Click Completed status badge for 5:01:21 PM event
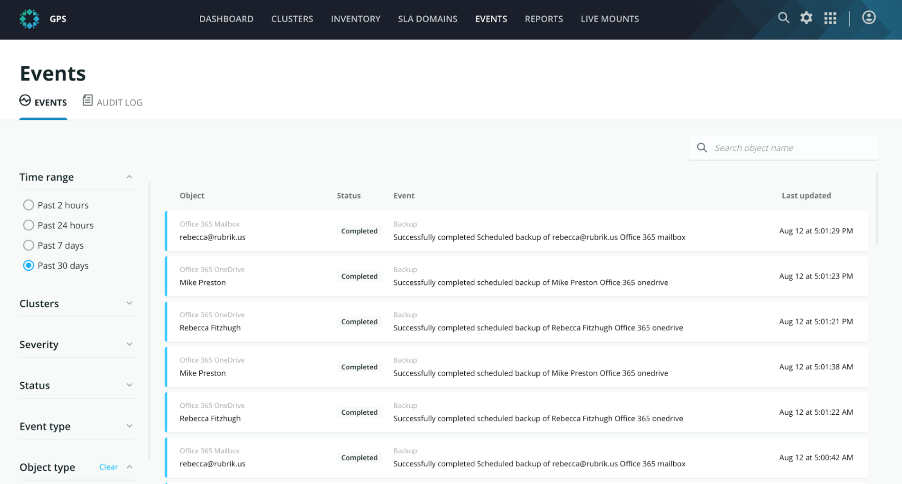The image size is (902, 484). 359,322
